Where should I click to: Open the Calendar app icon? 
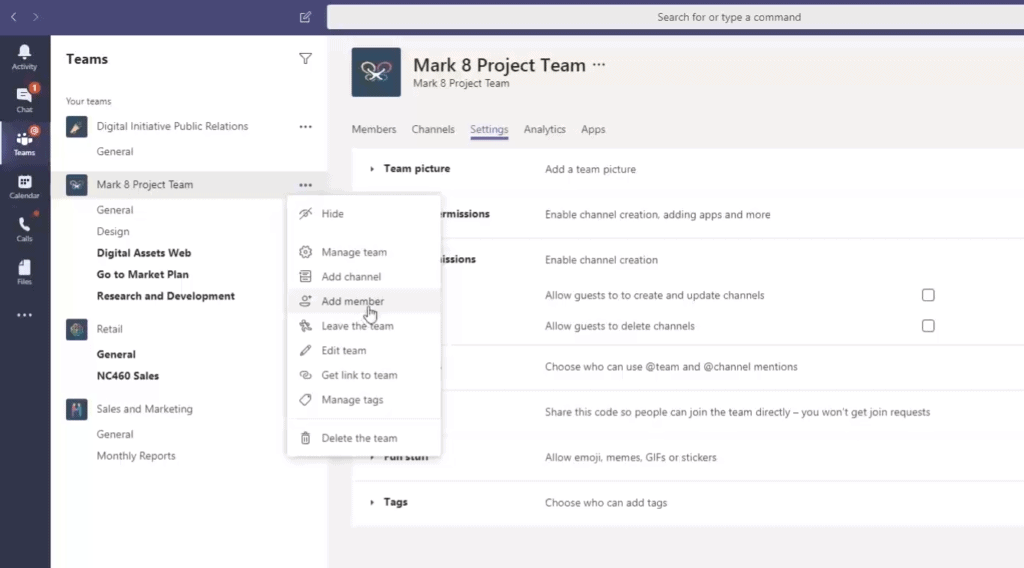pyautogui.click(x=24, y=186)
